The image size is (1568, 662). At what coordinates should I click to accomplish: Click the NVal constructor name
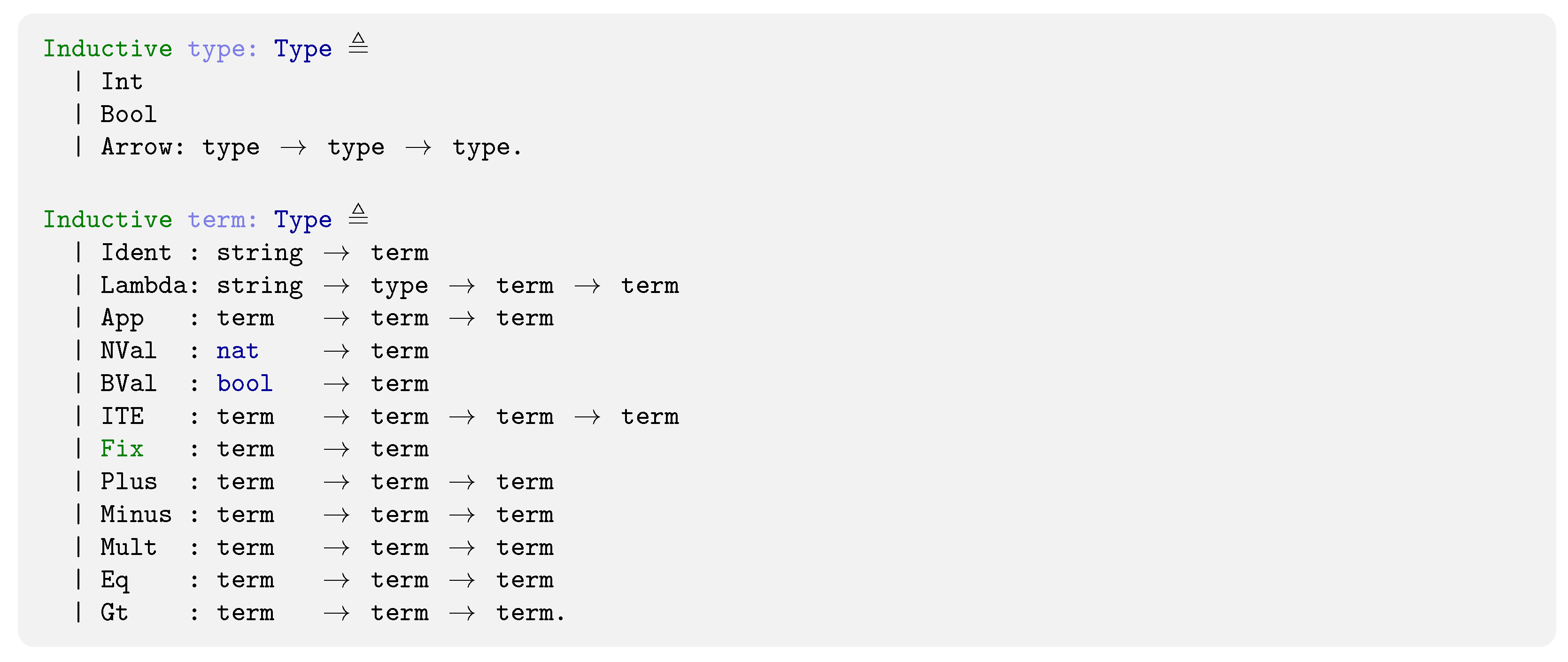click(128, 351)
